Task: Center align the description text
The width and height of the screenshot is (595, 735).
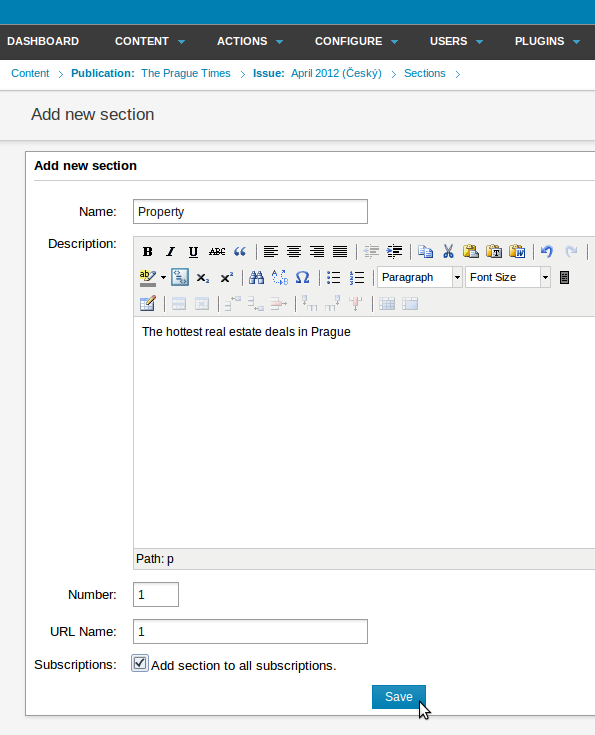Action: coord(294,252)
